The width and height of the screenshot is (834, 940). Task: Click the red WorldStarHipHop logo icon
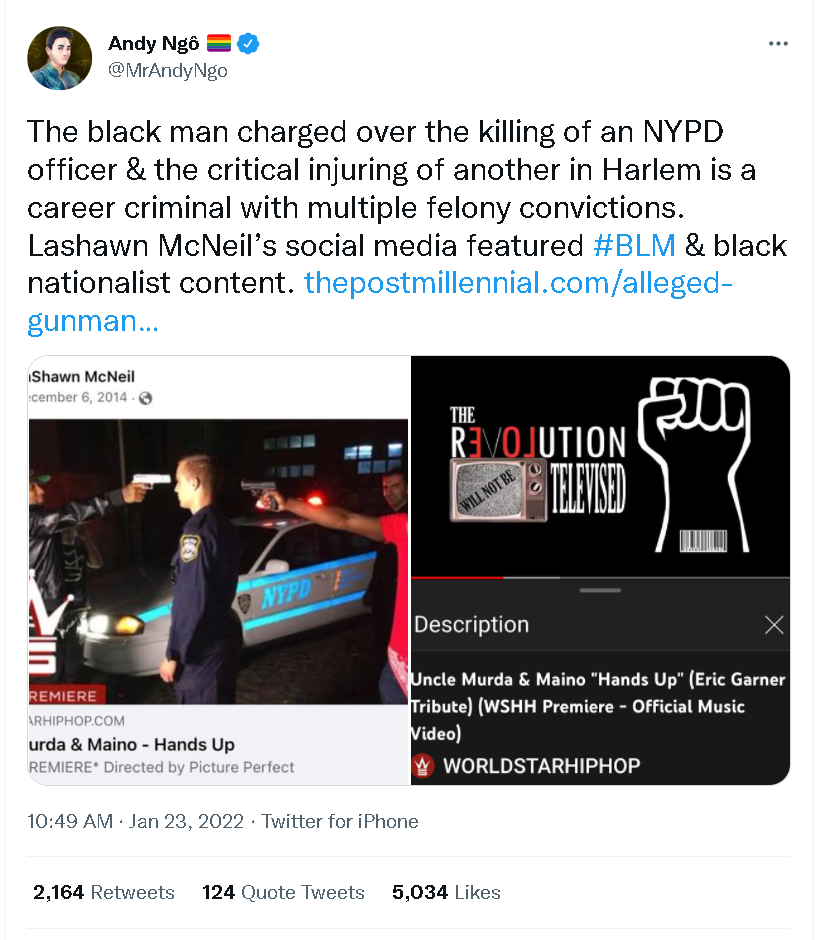(424, 766)
